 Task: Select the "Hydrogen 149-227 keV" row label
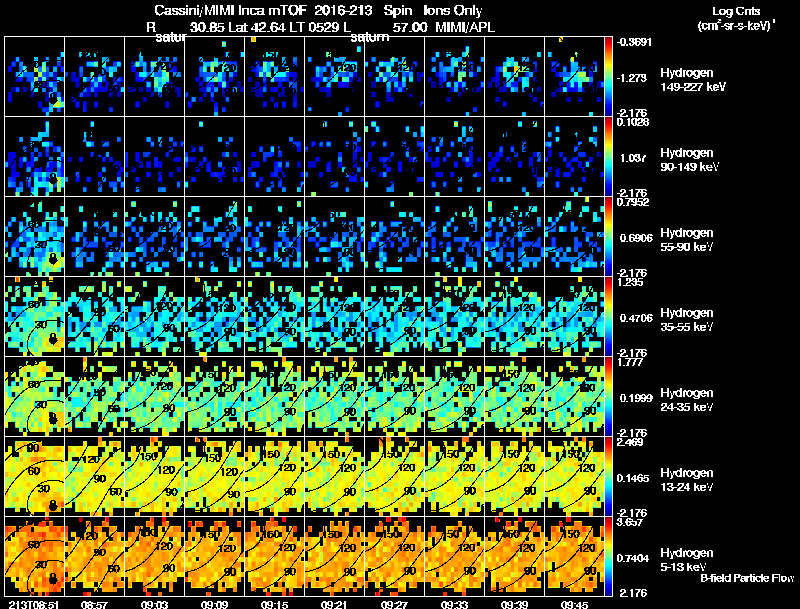point(693,80)
